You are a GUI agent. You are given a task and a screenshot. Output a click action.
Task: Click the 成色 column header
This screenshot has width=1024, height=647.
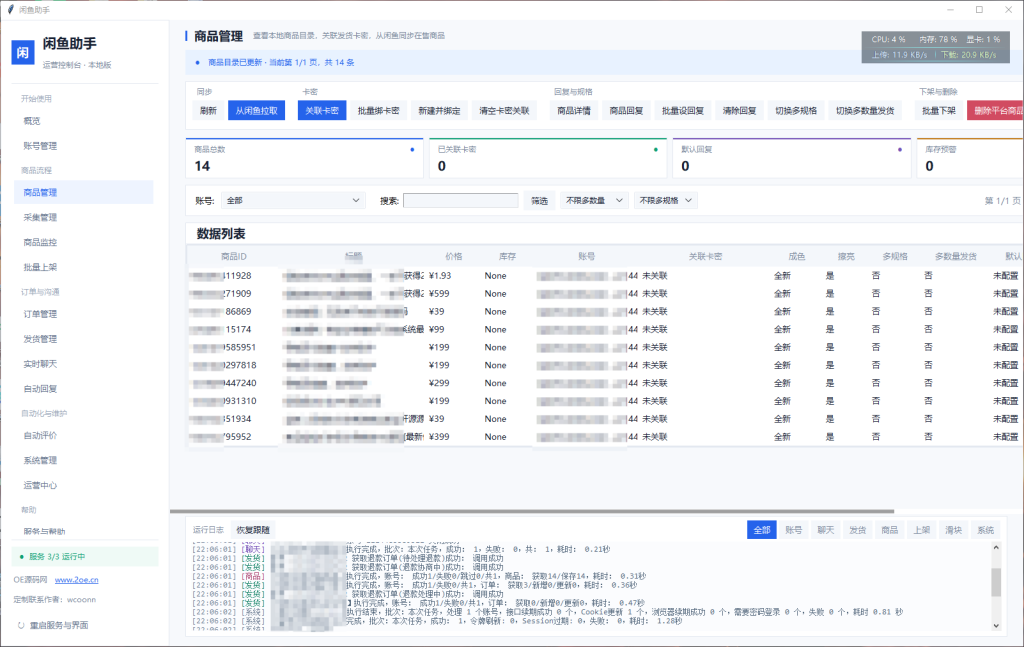[x=797, y=257]
